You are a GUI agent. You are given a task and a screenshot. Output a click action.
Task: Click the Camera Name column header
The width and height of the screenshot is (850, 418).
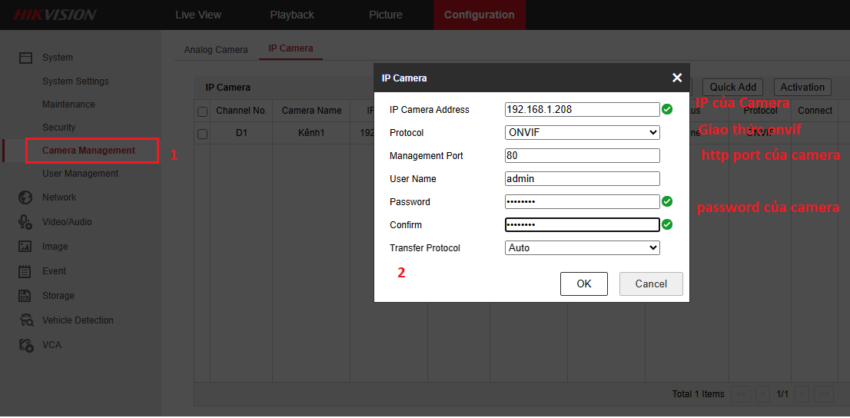[x=311, y=111]
